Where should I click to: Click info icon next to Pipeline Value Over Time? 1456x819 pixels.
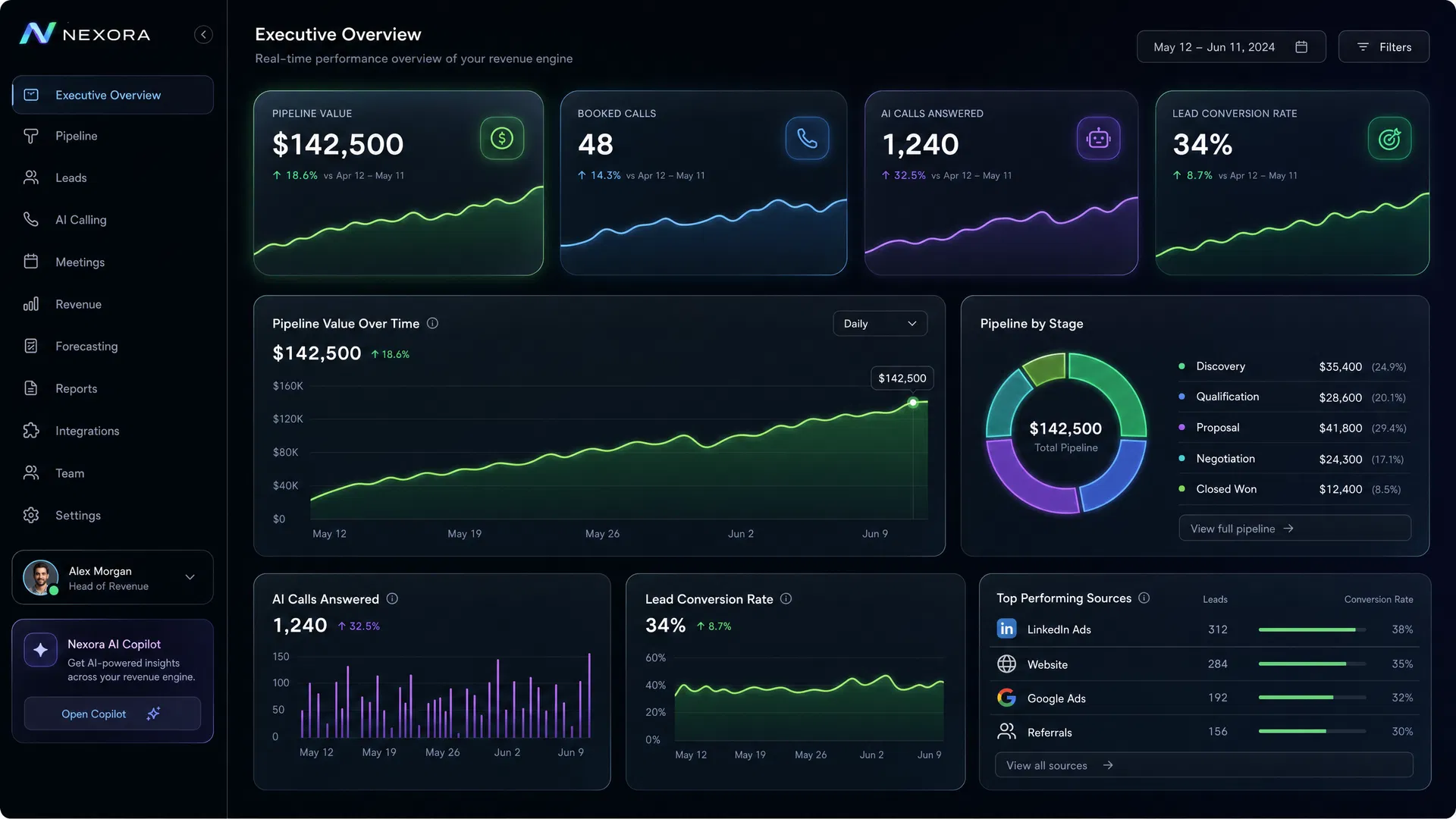[432, 323]
